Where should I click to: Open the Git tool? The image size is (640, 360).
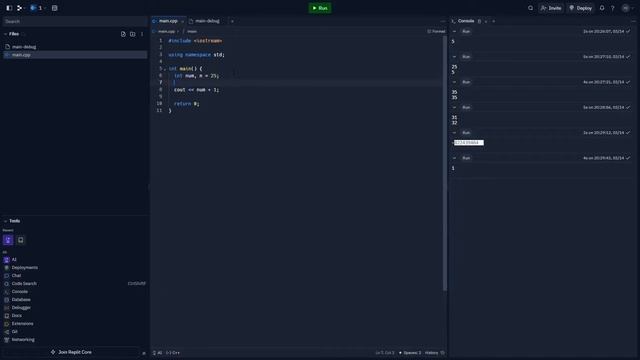point(15,331)
